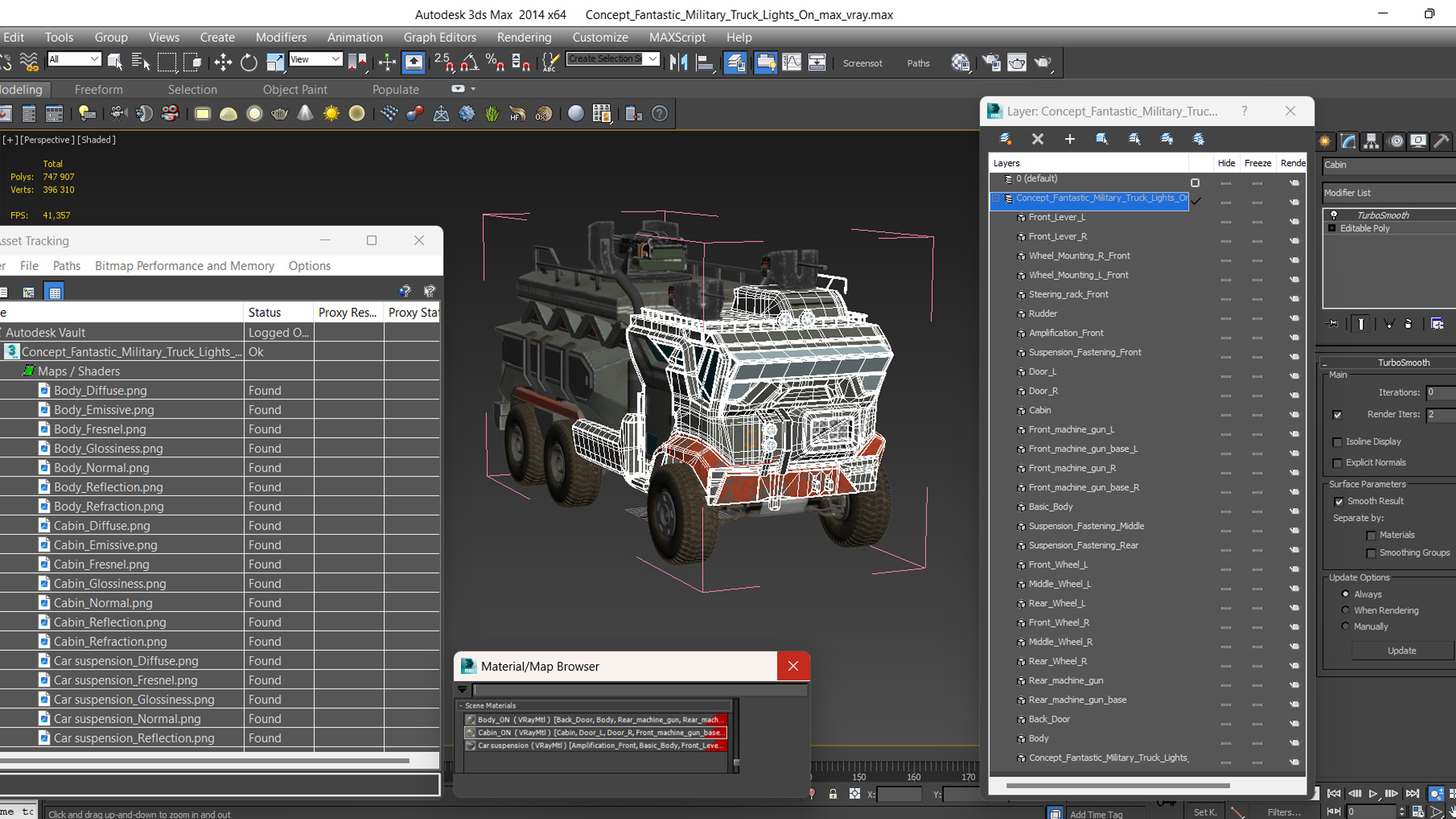
Task: Open the Motion command panel tab
Action: coord(1395,141)
